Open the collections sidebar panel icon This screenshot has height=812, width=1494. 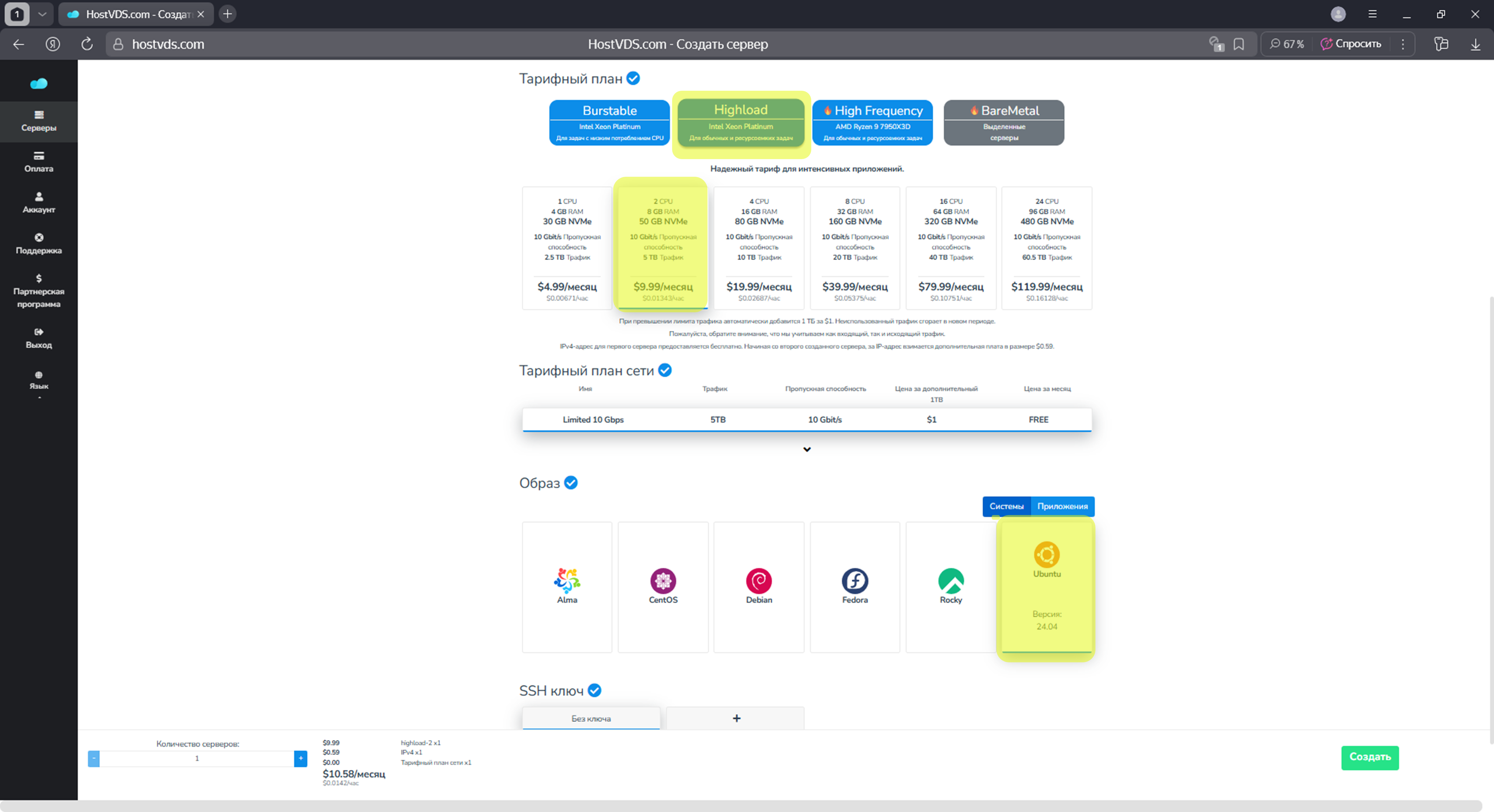(x=1441, y=44)
